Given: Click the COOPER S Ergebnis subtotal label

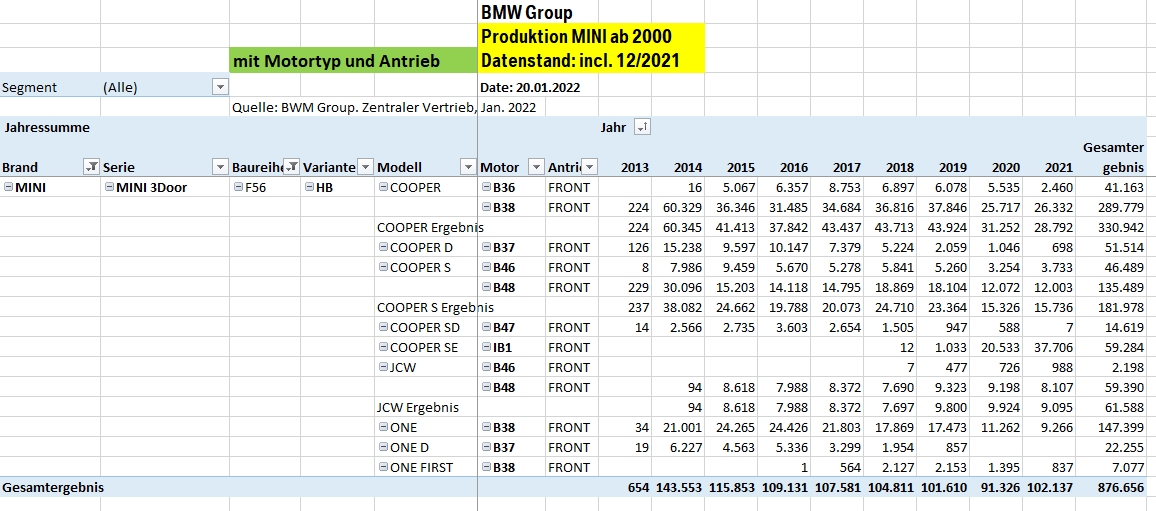Looking at the screenshot, I should coord(435,307).
